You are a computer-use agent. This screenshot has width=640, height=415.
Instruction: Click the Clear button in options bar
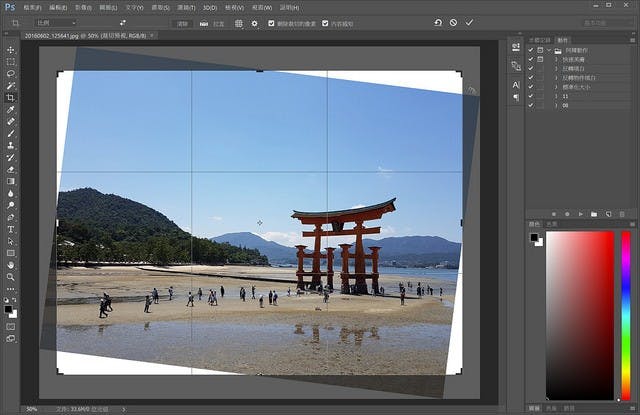pyautogui.click(x=182, y=22)
